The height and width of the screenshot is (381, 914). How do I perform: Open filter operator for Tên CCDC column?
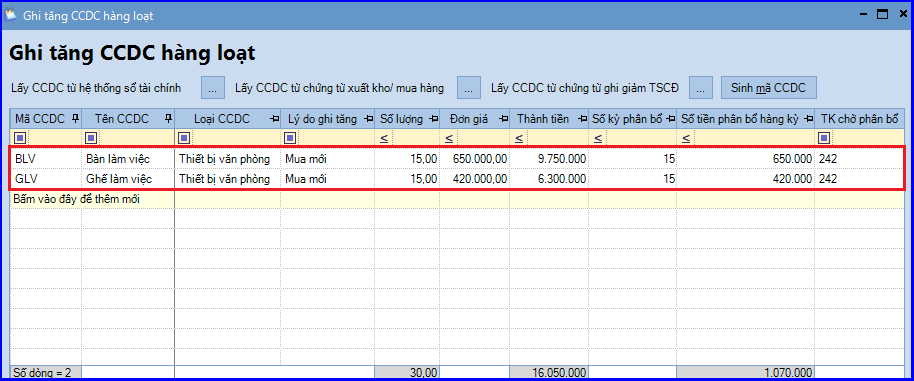coord(92,138)
